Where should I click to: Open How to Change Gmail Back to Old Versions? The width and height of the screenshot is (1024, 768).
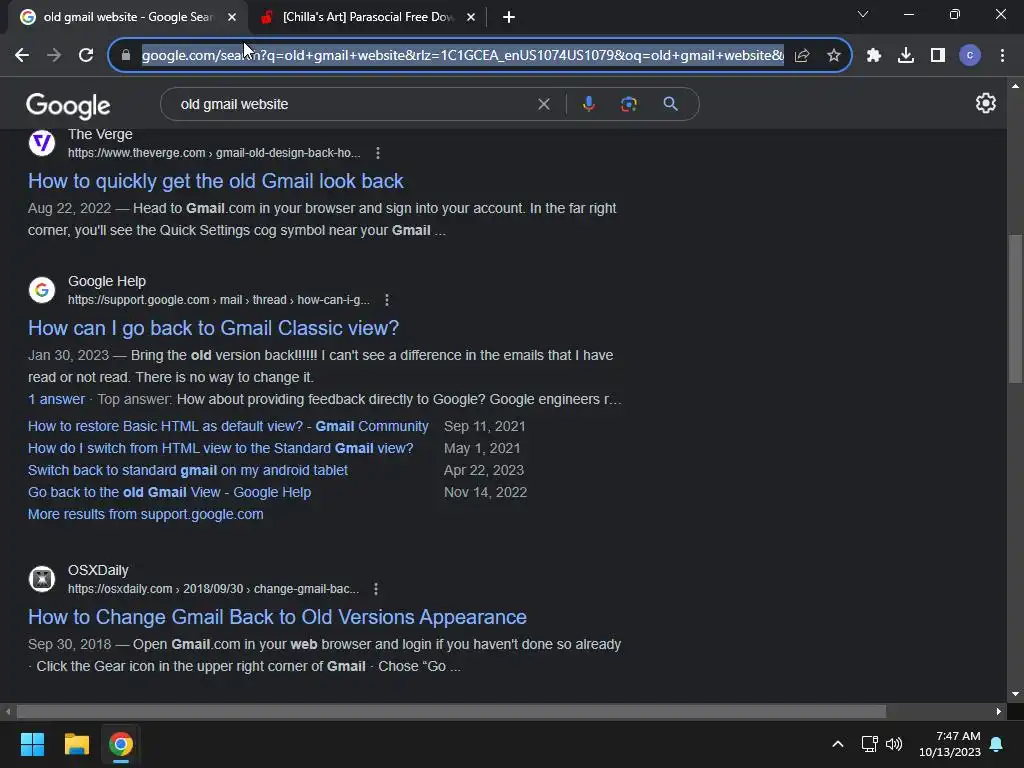click(277, 617)
